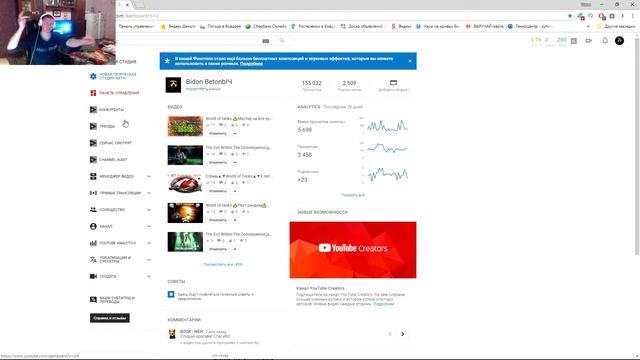Viewport: 640px width, 360px height.
Task: Open the account avatar menu
Action: [x=619, y=40]
